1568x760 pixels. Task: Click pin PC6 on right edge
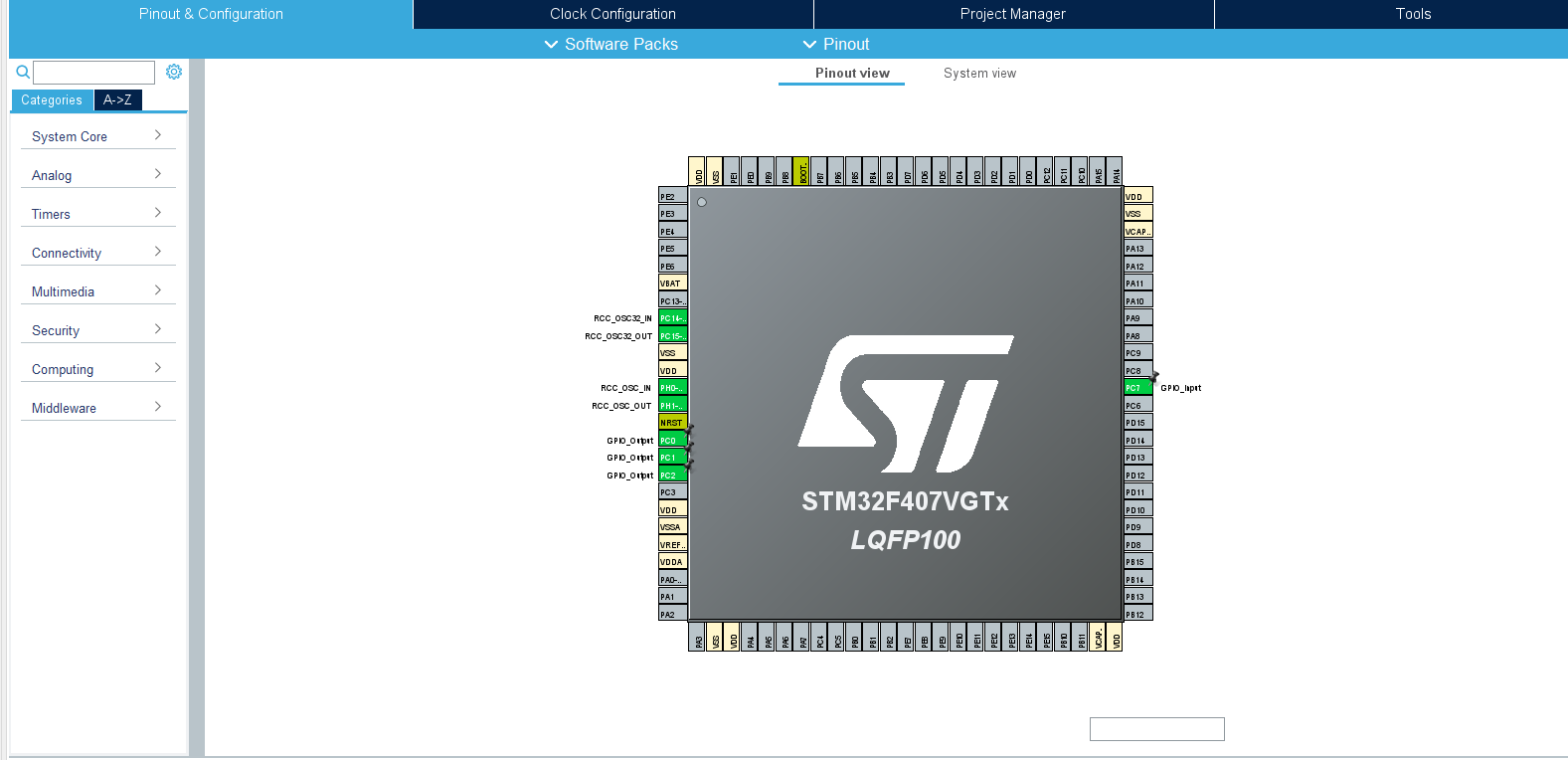[x=1138, y=406]
